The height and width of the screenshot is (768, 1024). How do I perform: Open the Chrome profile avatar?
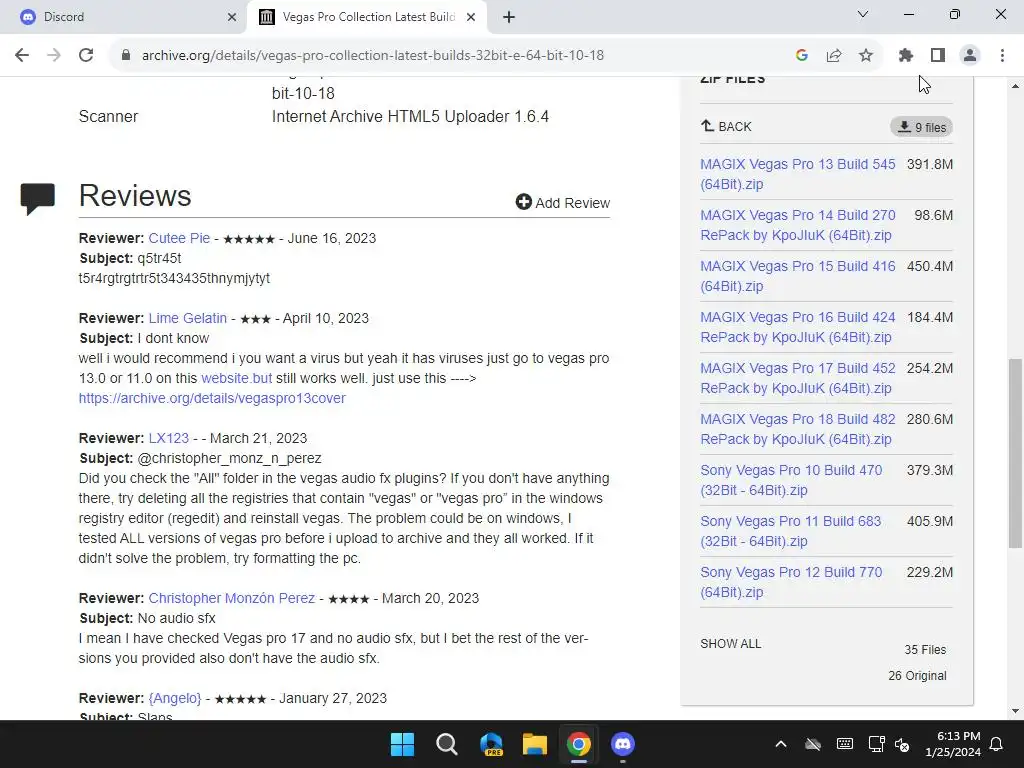click(x=970, y=55)
